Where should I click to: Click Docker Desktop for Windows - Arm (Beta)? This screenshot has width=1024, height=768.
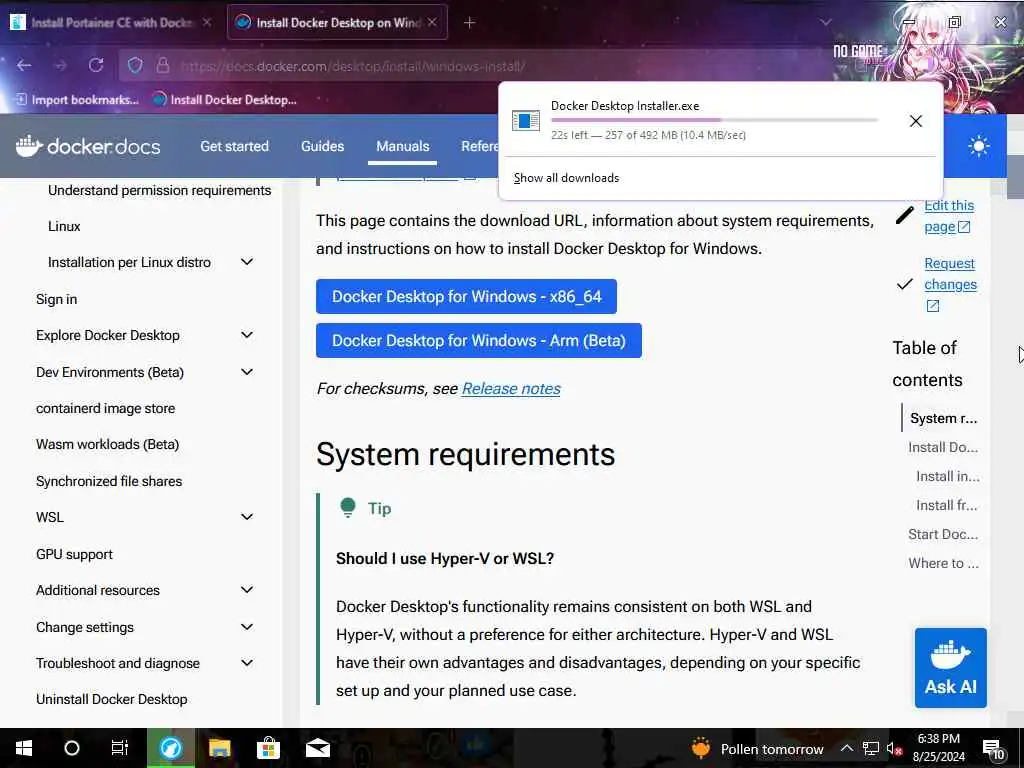click(x=479, y=340)
